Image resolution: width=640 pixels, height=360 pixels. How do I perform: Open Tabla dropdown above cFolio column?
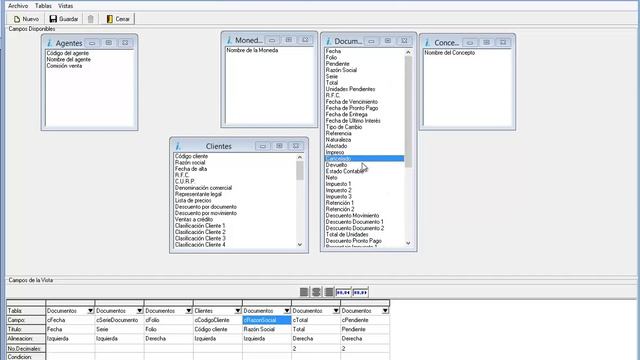click(189, 311)
